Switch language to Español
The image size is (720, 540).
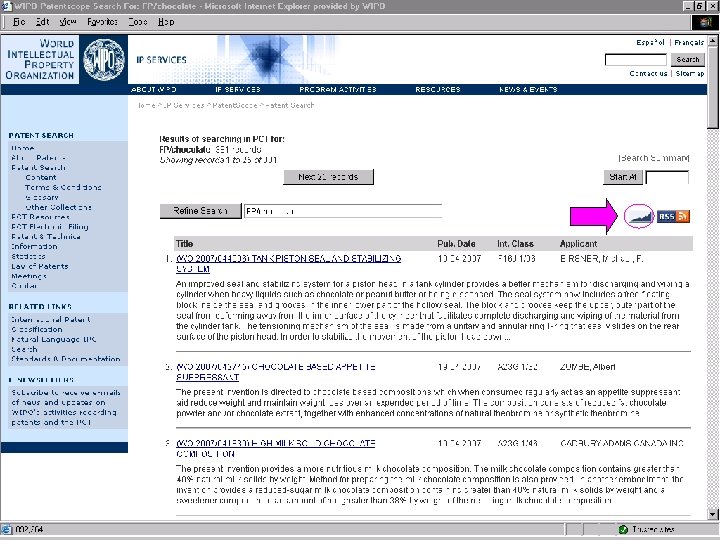tap(650, 42)
